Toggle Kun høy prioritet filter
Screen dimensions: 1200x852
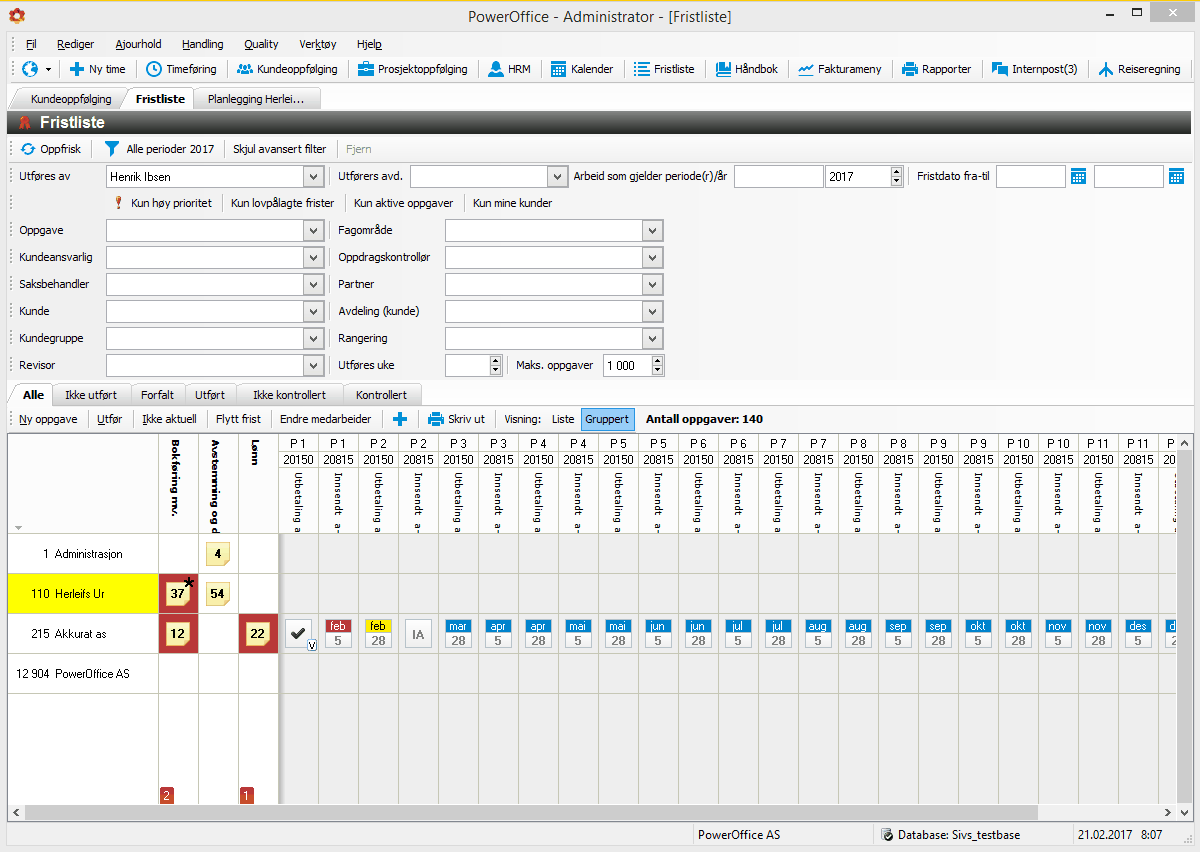tap(163, 203)
